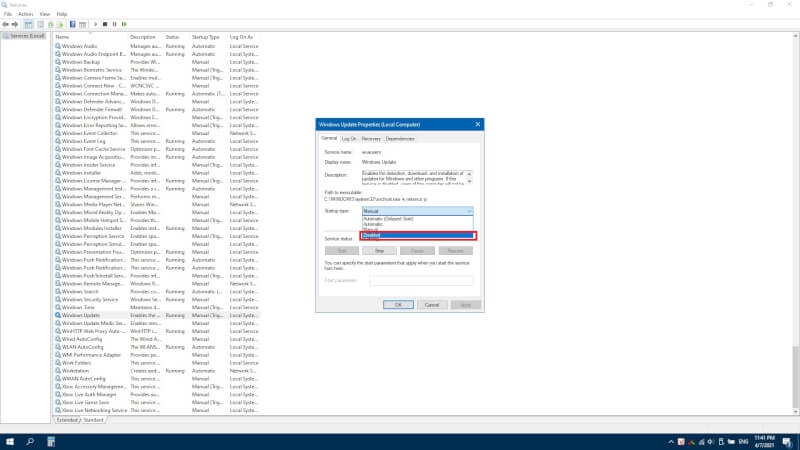The image size is (800, 450).
Task: Click the gear icon beside Windows Backup
Action: pos(58,62)
